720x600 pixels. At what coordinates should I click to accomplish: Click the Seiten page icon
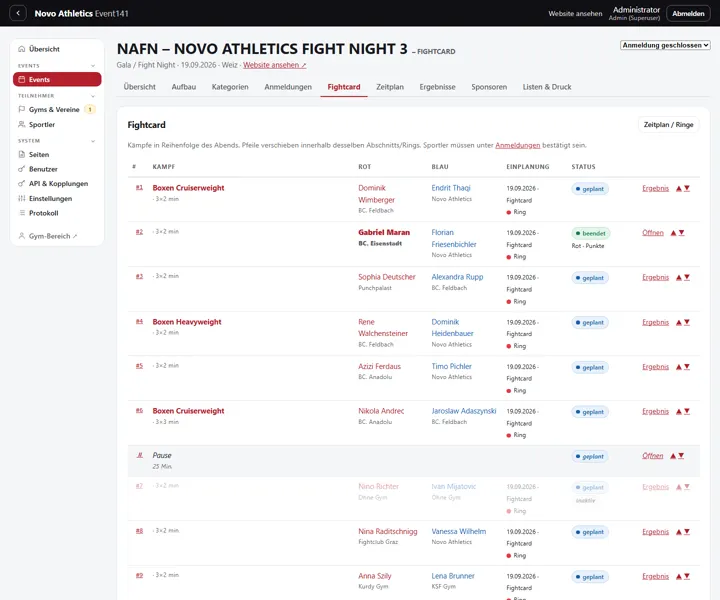22,155
